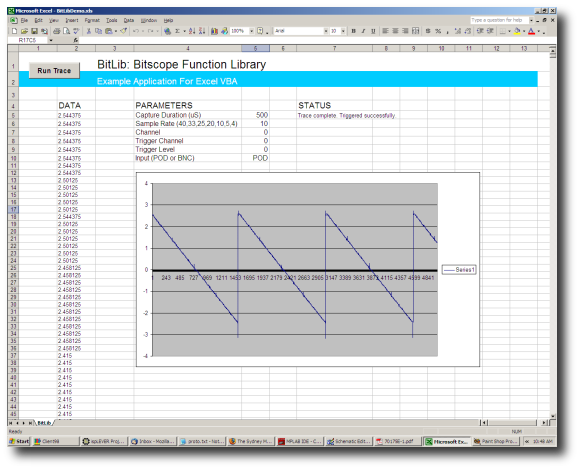
Task: Click row header 17
Action: click(x=13, y=209)
